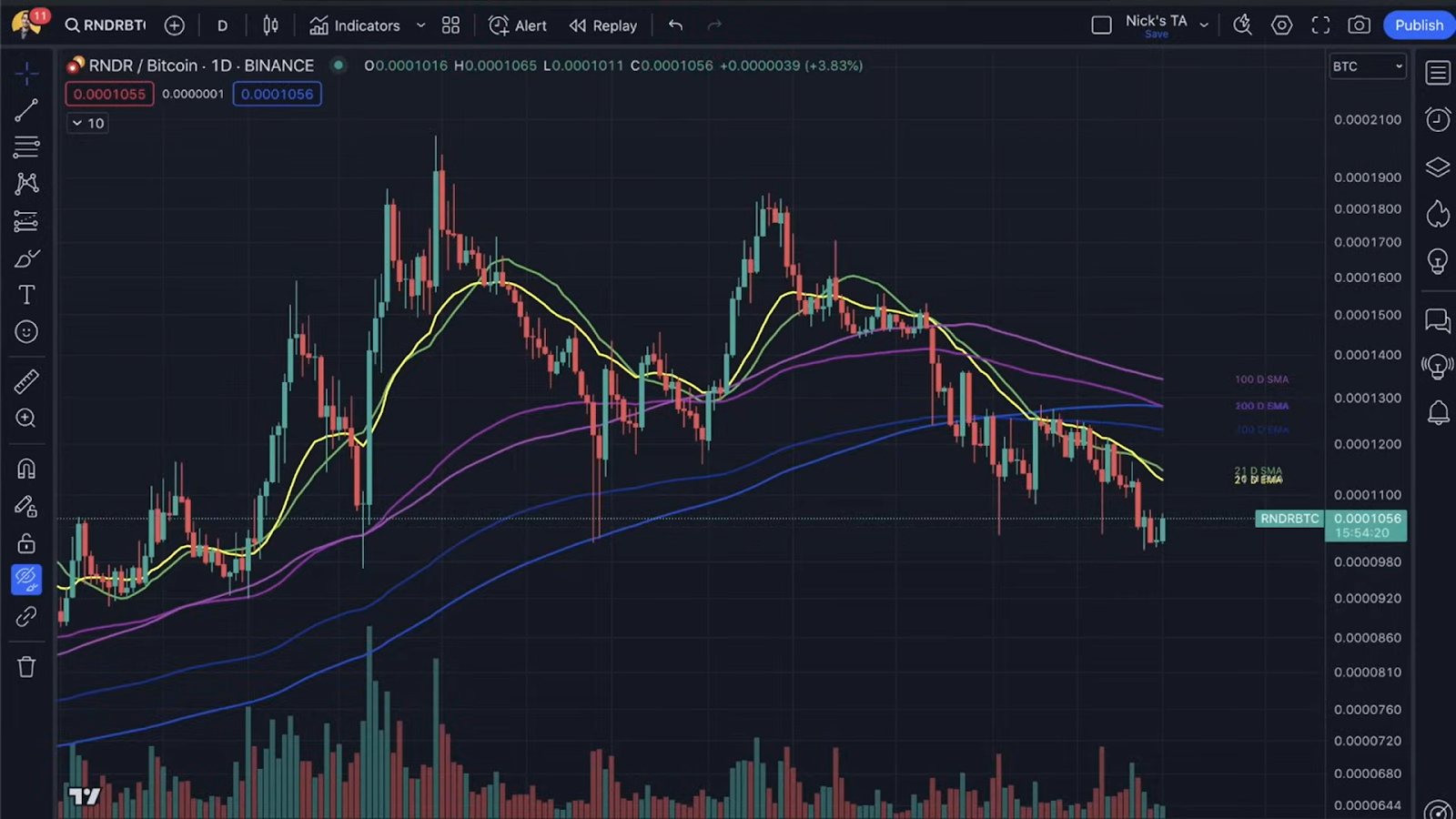Select the text annotation tool

[x=26, y=295]
